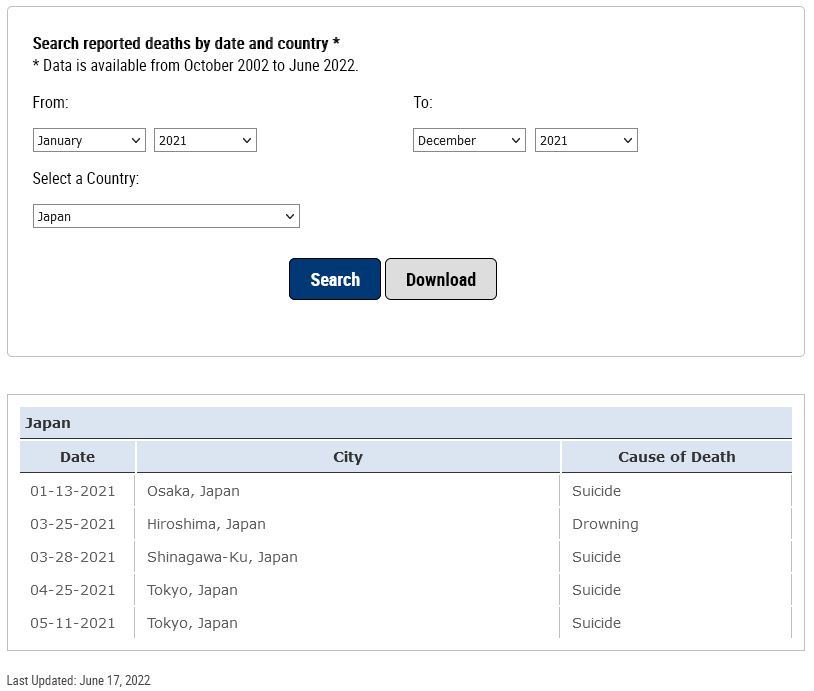Select the Osaka, Japan city cell
Viewport: 814px width, 691px height.
click(348, 491)
